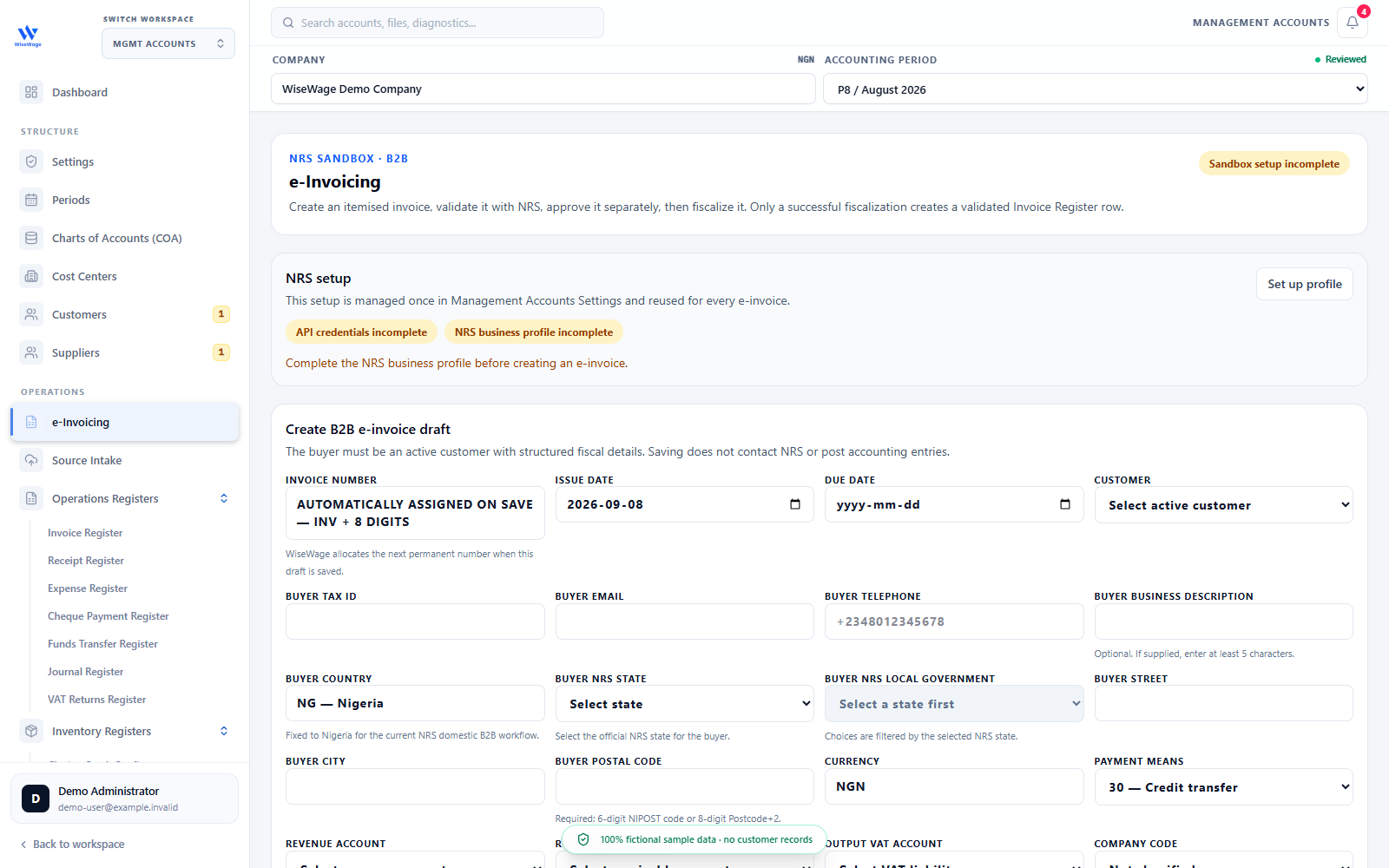Click the Buyer Postal Code field

tap(684, 786)
